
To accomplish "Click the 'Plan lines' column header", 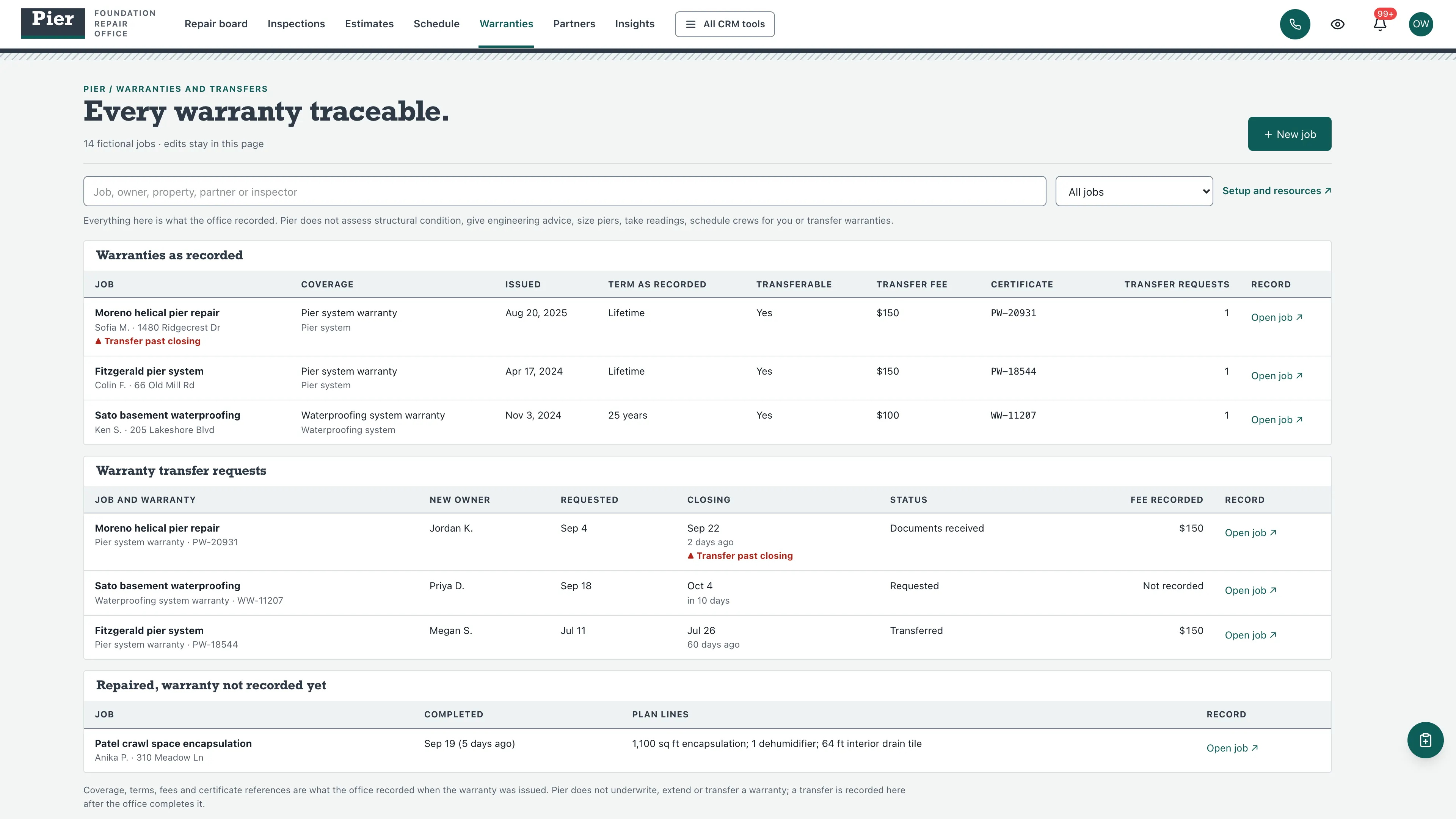I will 660,714.
